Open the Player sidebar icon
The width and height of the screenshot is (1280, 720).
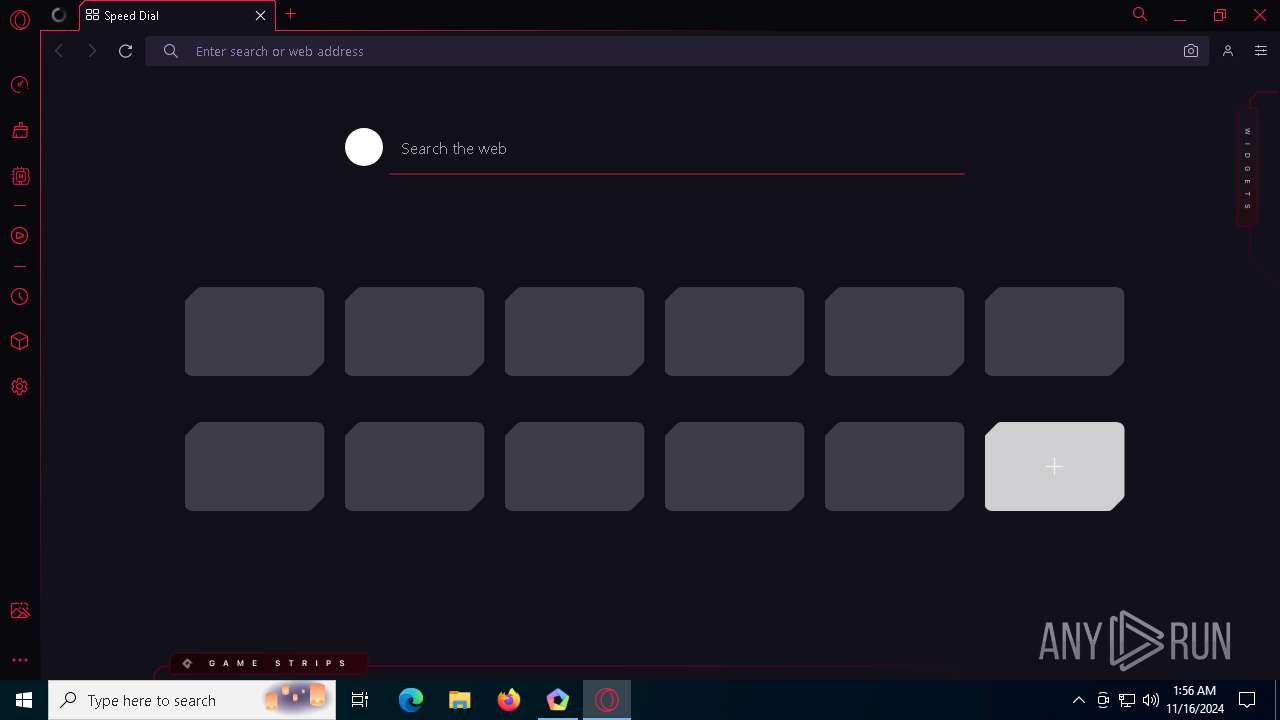pyautogui.click(x=19, y=236)
